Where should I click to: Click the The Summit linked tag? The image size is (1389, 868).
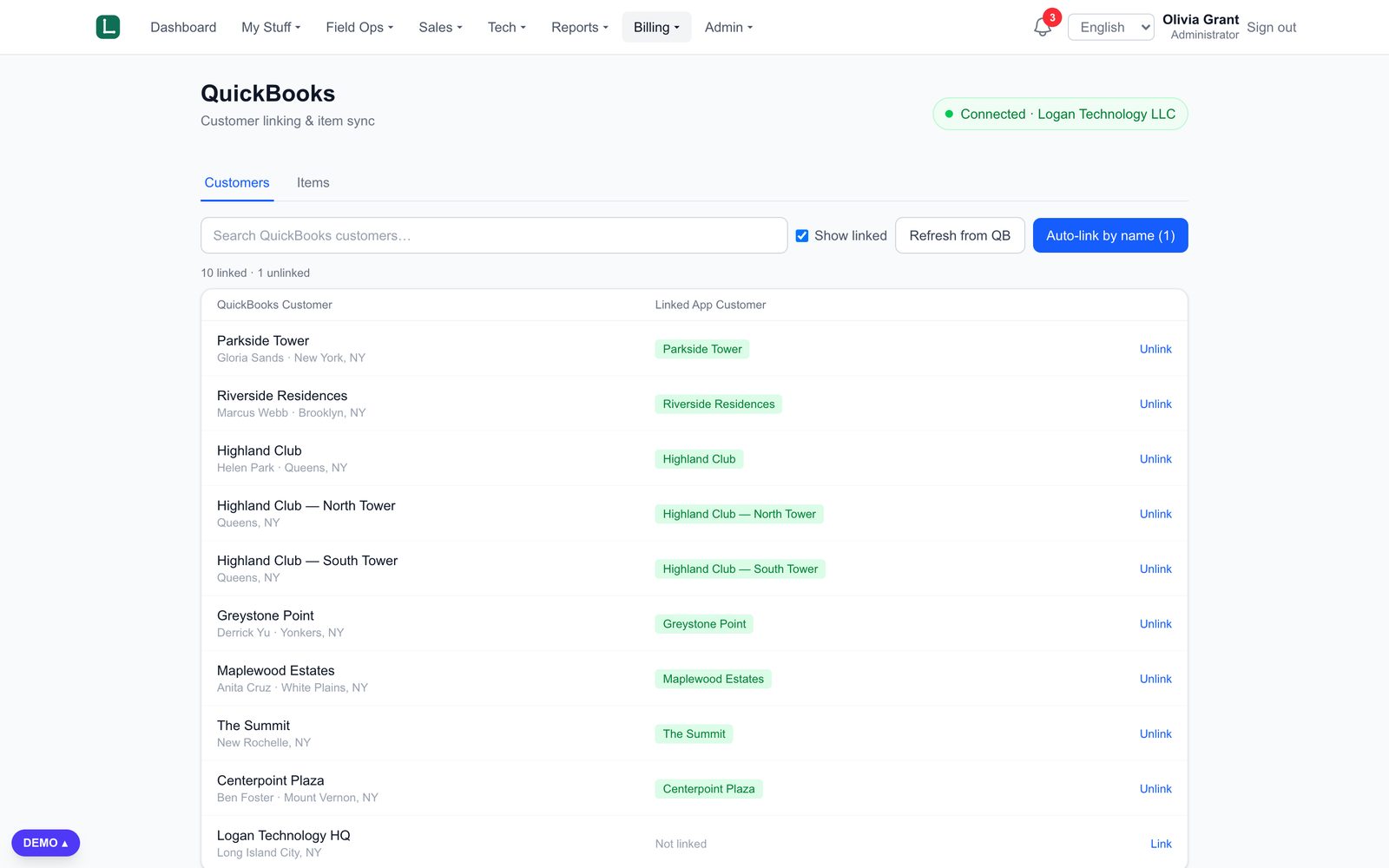pyautogui.click(x=694, y=733)
